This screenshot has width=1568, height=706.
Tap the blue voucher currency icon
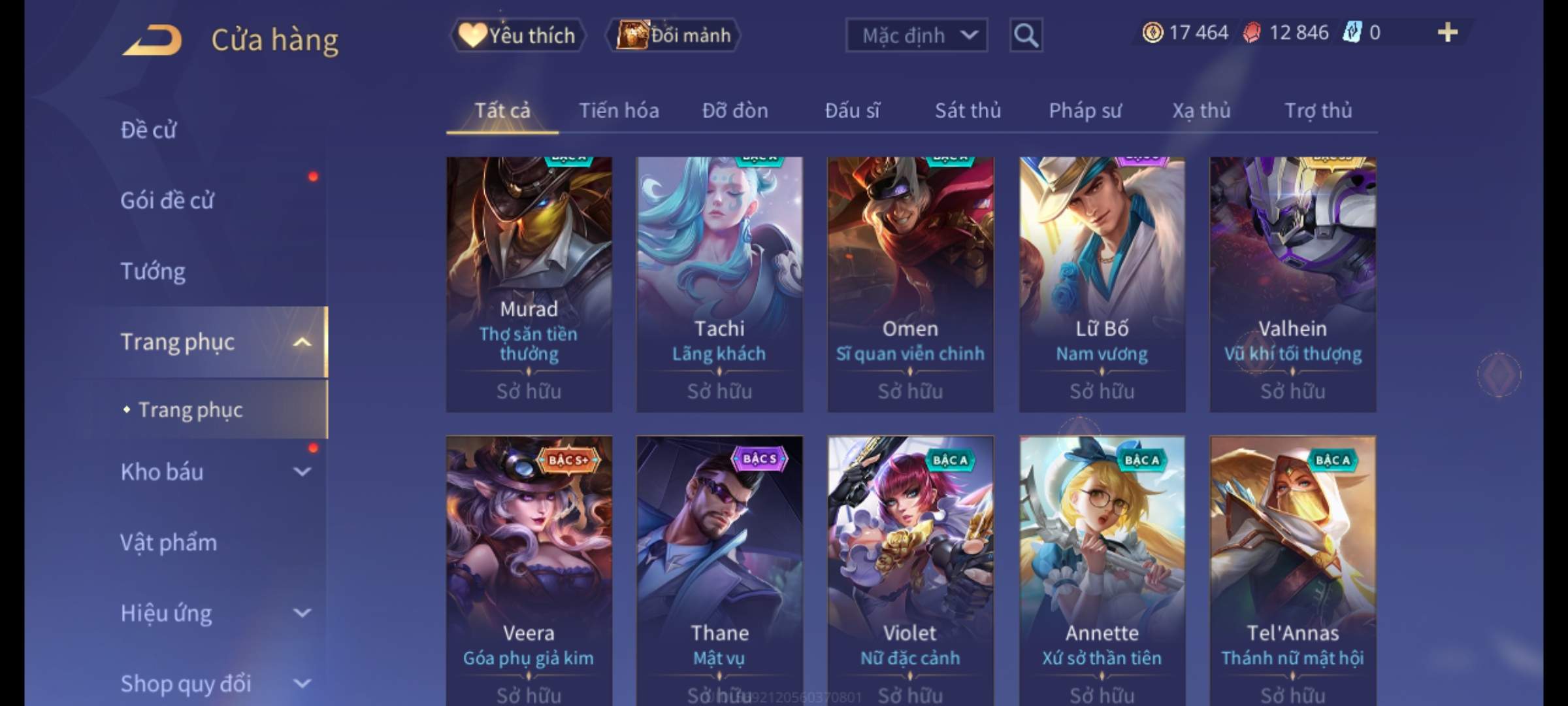(x=1352, y=33)
